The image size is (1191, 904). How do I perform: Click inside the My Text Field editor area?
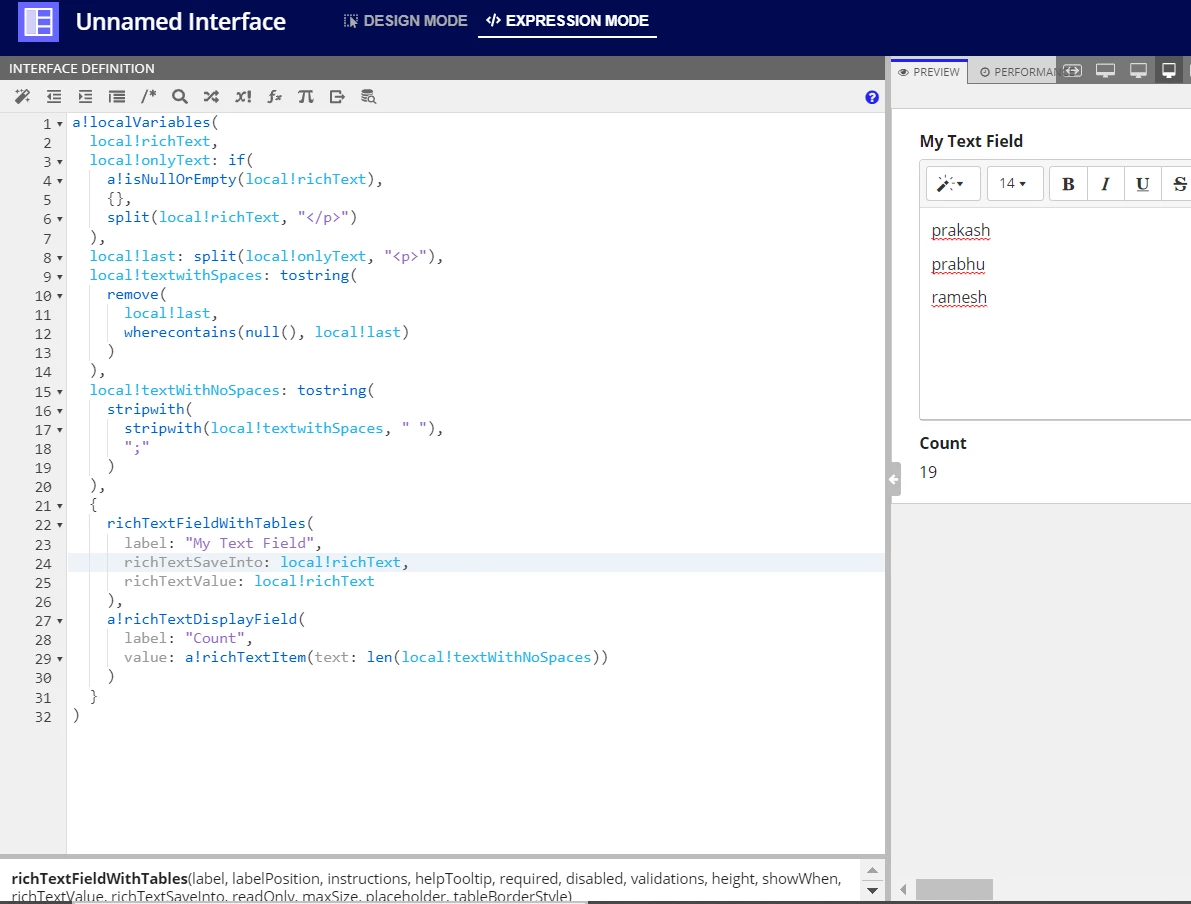pyautogui.click(x=1056, y=313)
